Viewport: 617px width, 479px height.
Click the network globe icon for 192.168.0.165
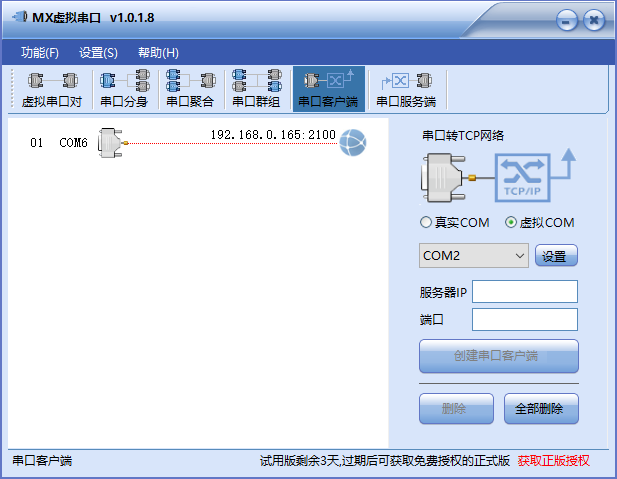click(353, 142)
